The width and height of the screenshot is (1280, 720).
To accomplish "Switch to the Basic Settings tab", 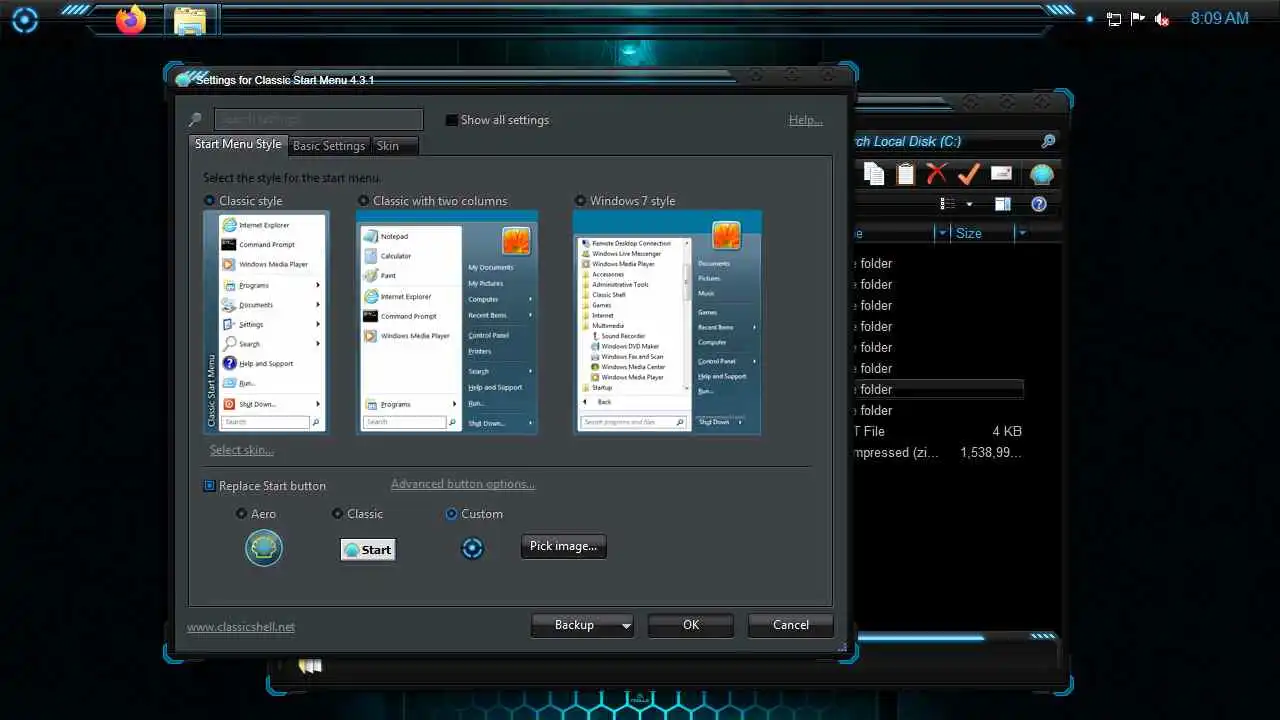I will click(x=329, y=146).
